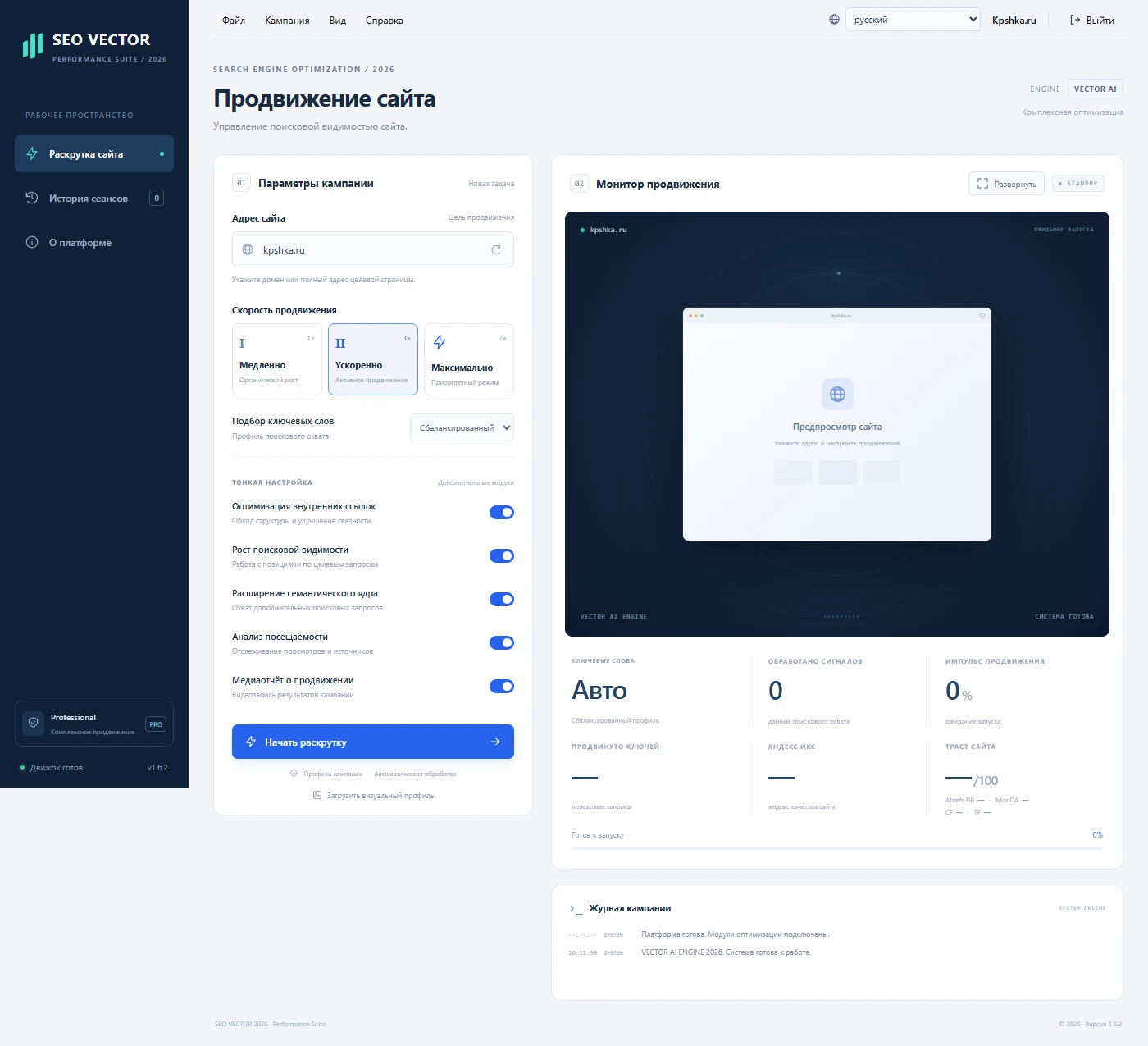Open the Кампания menu
Viewport: 1148px width, 1046px height.
click(287, 21)
